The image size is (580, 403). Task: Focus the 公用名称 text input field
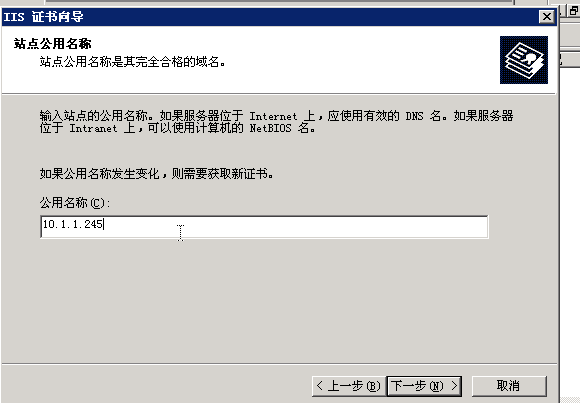(264, 226)
